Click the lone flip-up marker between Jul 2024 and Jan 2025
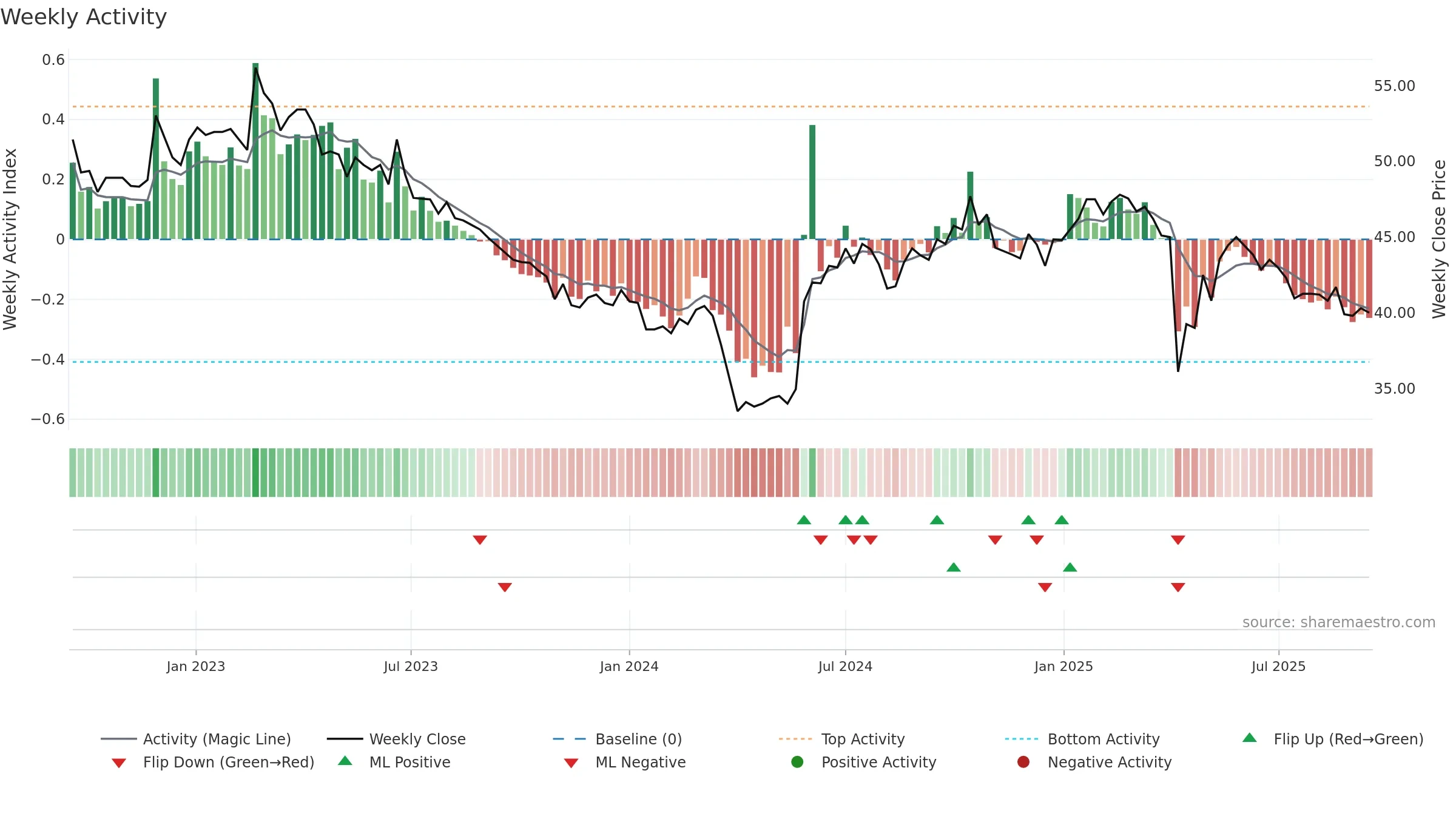This screenshot has width=1456, height=819. tap(937, 520)
